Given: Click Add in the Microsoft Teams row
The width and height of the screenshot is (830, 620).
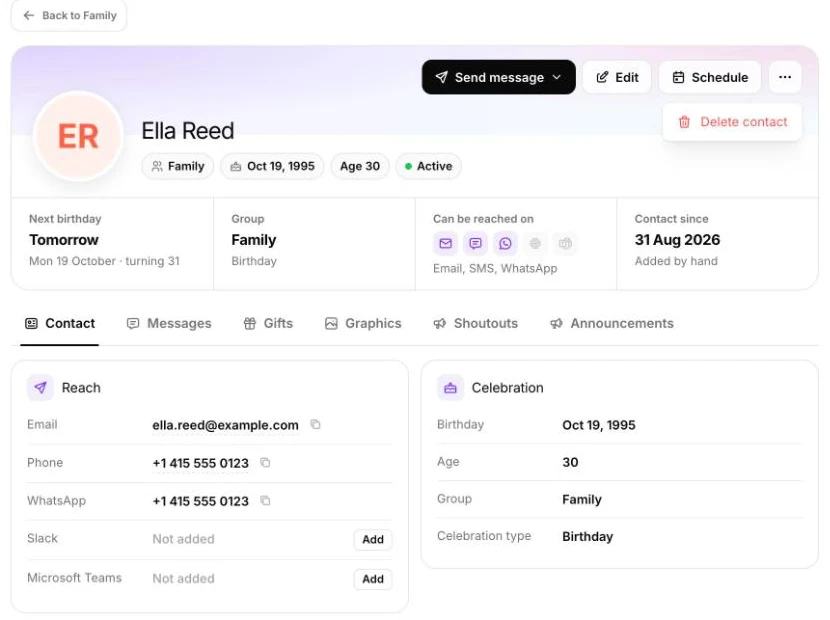Looking at the screenshot, I should click(x=373, y=579).
